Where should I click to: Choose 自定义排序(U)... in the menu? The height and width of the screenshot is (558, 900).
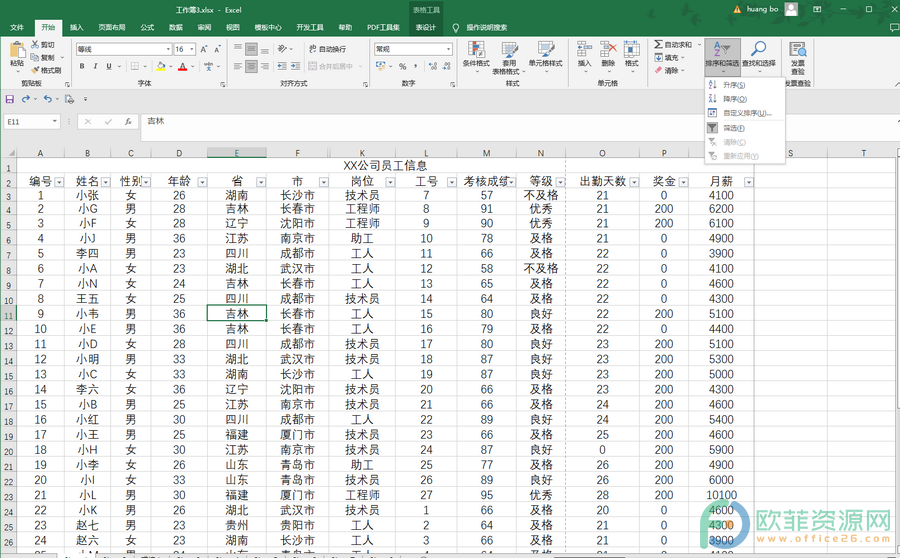744,113
